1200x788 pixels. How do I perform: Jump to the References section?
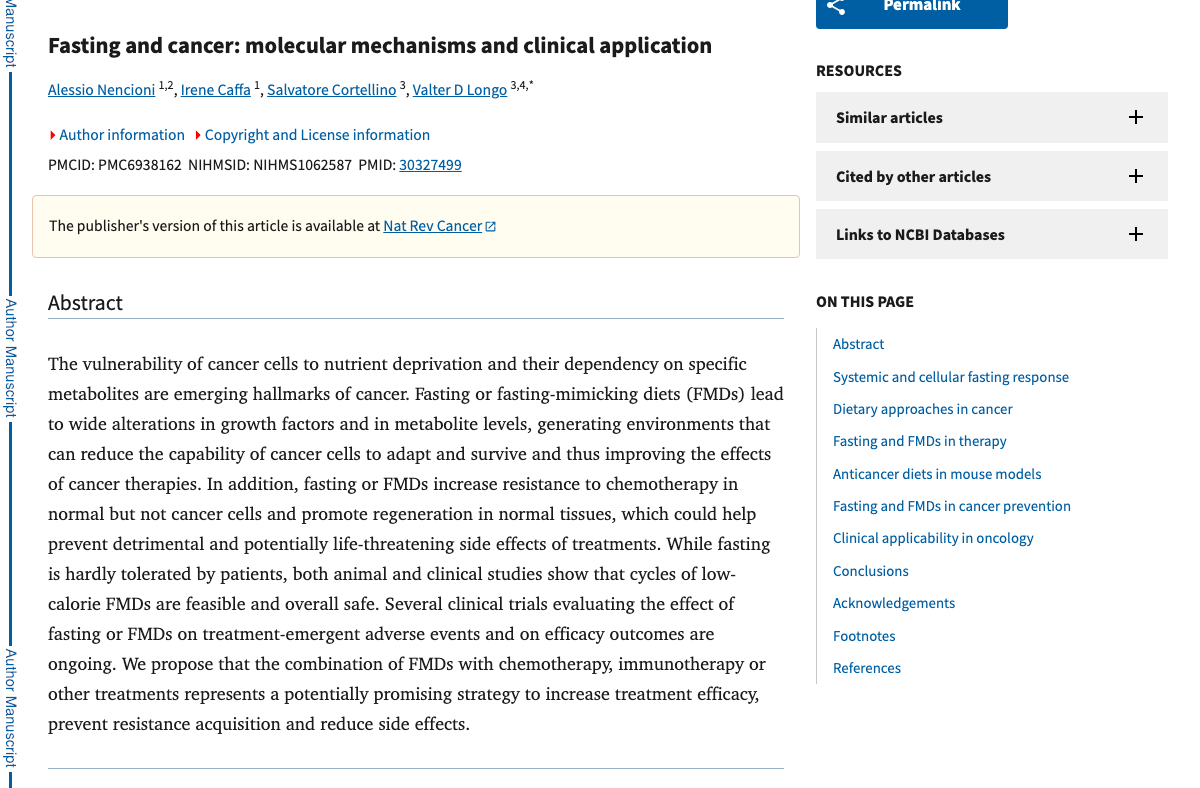coord(866,667)
